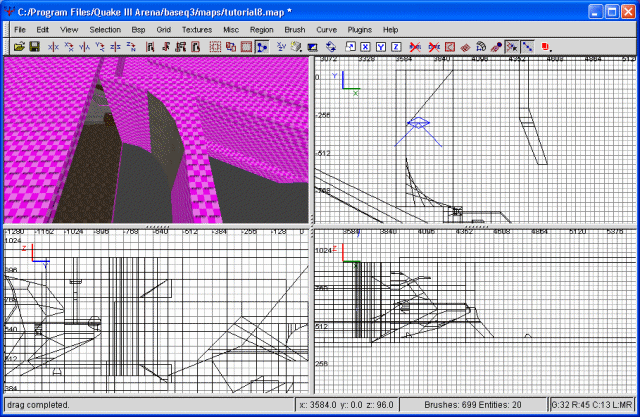Open the Bsp menu
640x417 pixels.
[x=138, y=30]
